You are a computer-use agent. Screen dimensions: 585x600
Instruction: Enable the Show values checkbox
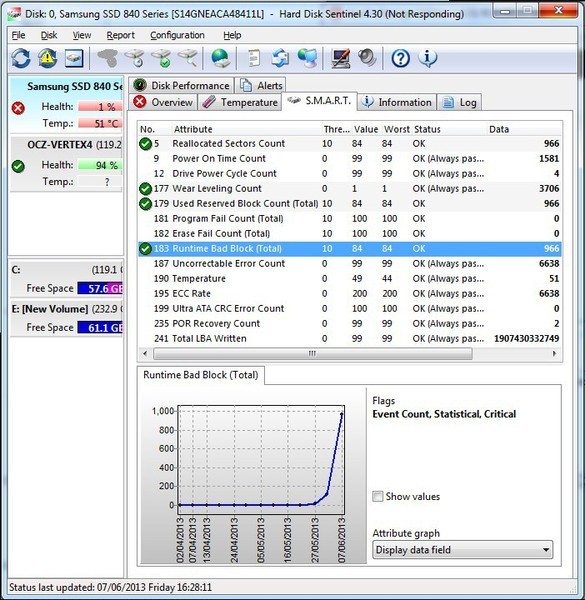(x=378, y=496)
